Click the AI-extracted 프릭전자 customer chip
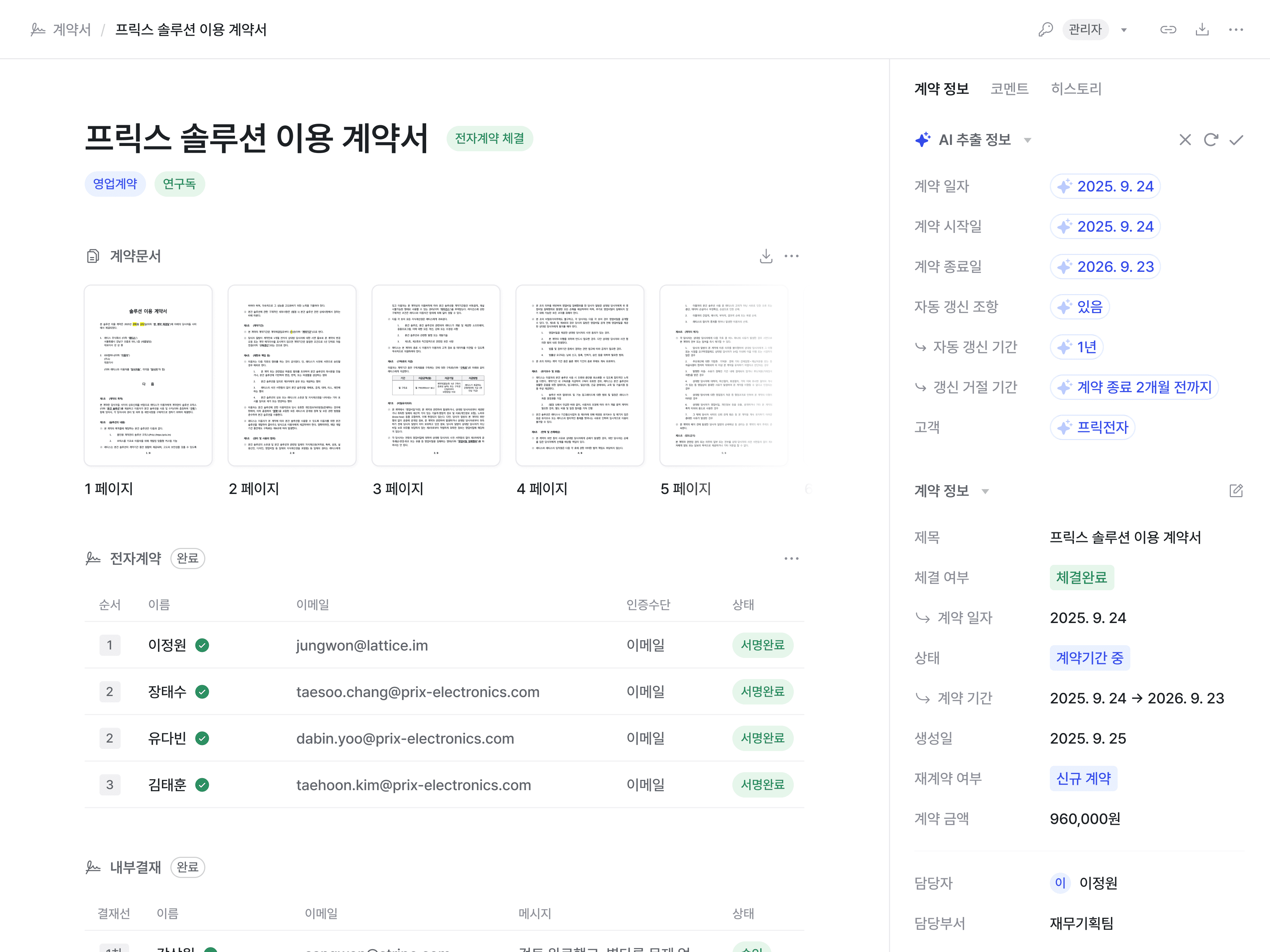The width and height of the screenshot is (1270, 952). [x=1093, y=427]
